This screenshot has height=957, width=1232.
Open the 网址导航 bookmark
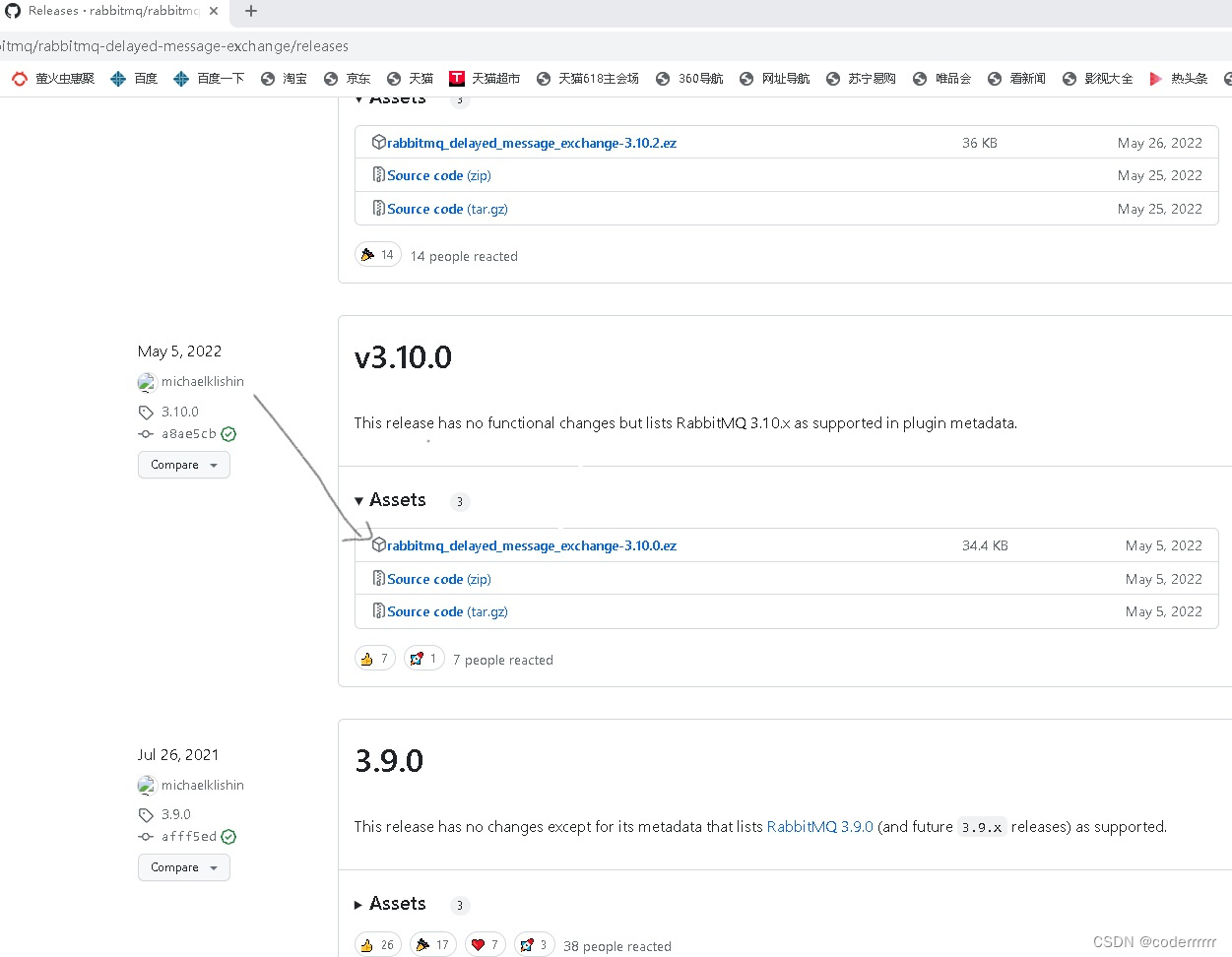tap(774, 79)
